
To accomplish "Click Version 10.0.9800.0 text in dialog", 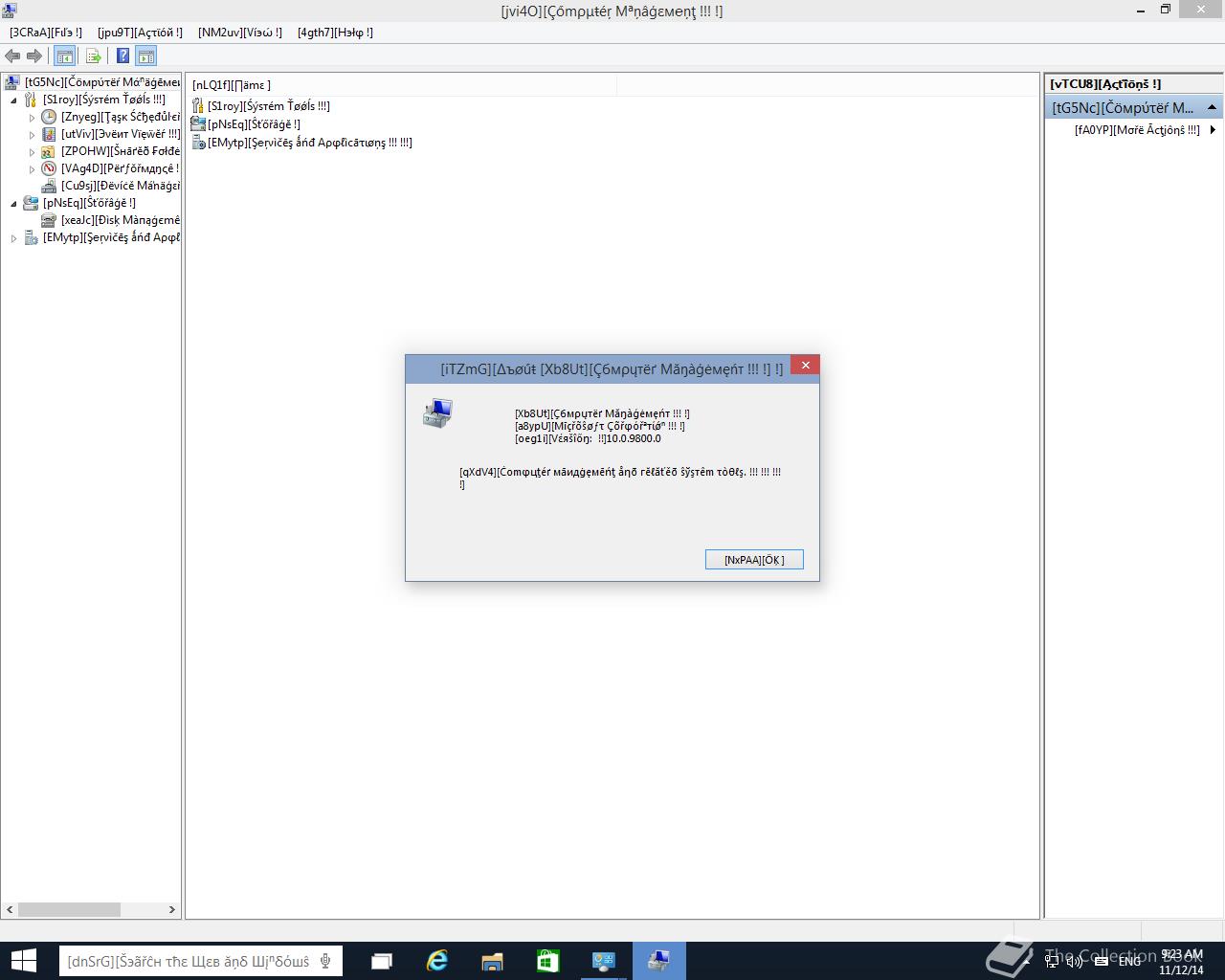I will tap(588, 438).
